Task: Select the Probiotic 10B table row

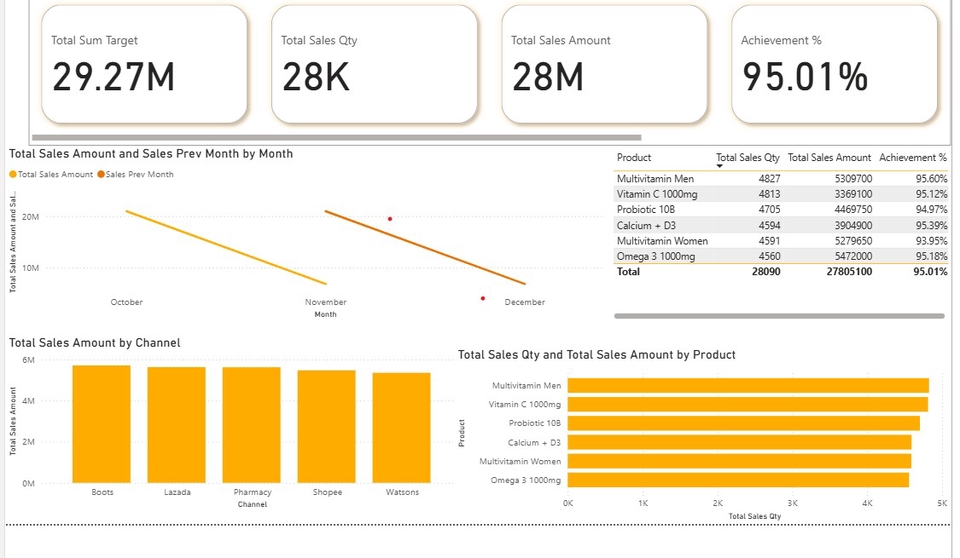Action: 780,210
